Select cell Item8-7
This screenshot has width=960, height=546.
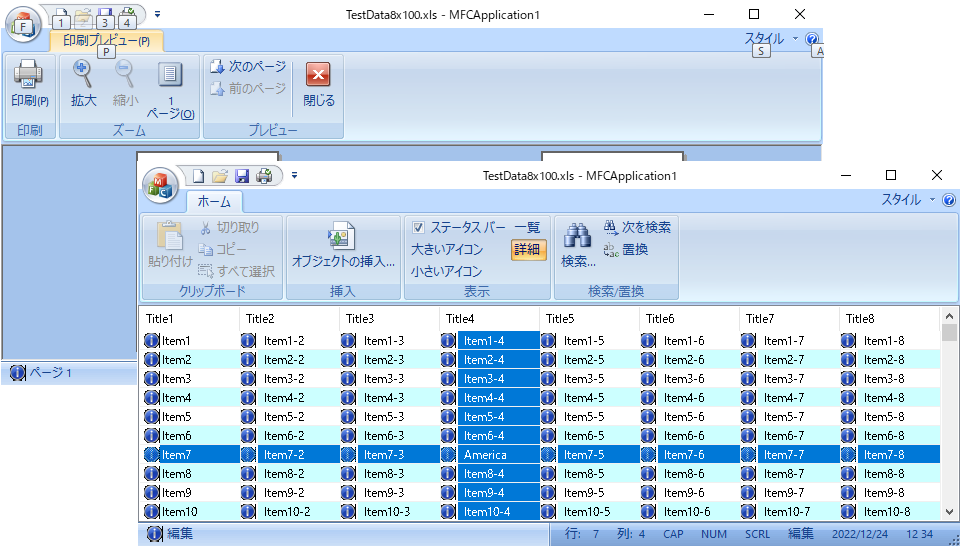point(784,474)
